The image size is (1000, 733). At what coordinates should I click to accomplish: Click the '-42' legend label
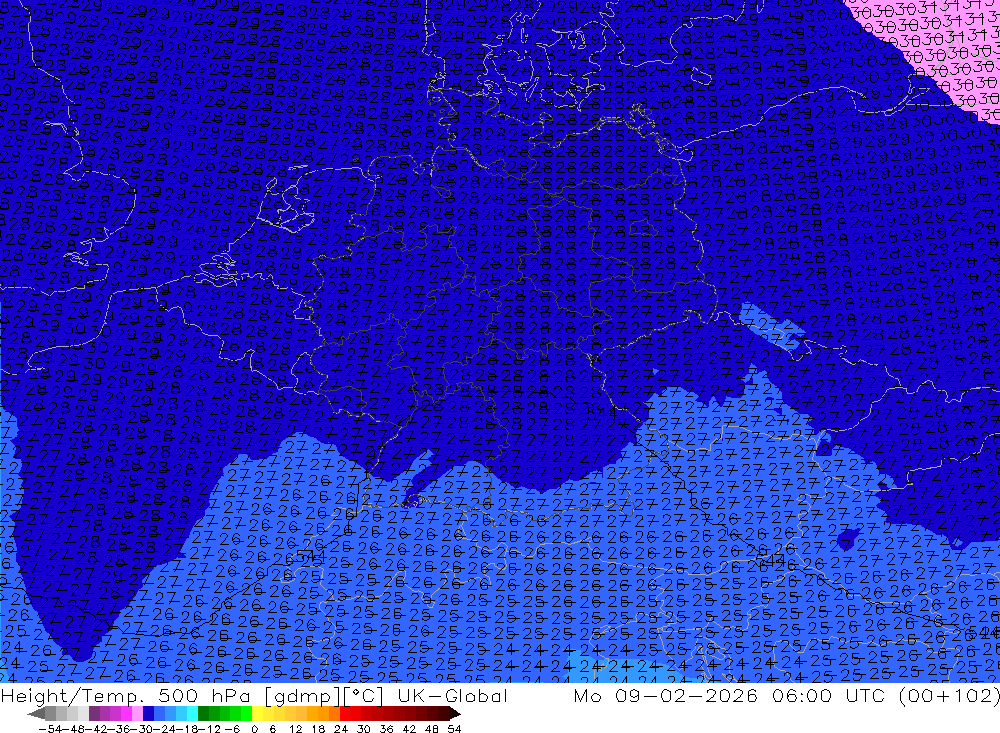click(97, 729)
